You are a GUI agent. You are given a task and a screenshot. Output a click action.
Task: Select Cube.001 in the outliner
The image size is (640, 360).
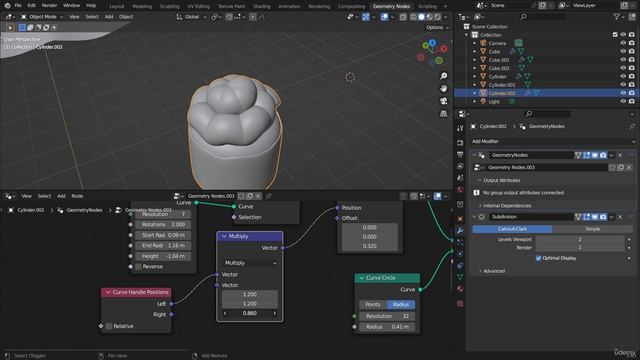[499, 60]
